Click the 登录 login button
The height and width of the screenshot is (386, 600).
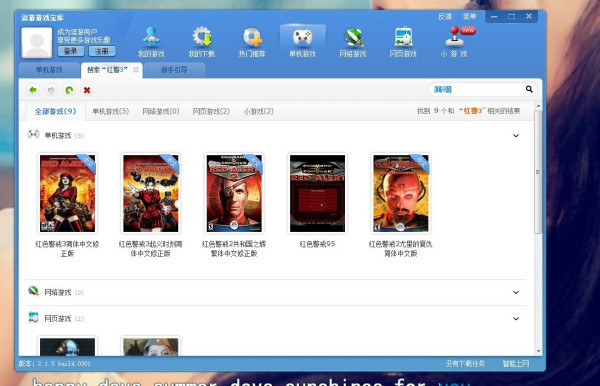(71, 51)
